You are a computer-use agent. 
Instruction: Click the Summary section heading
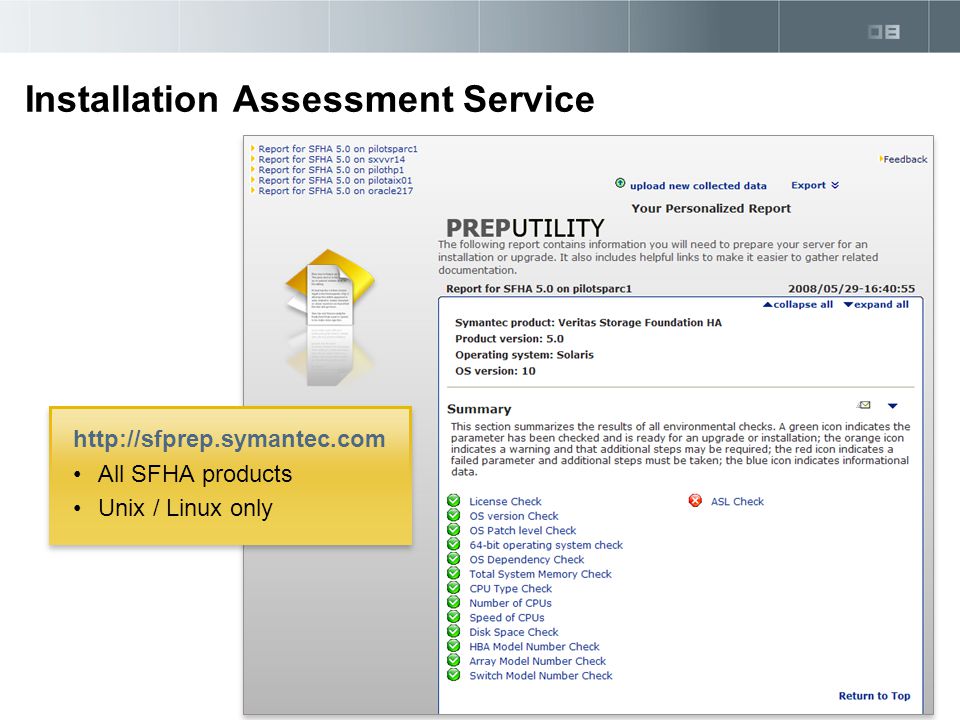pyautogui.click(x=479, y=409)
